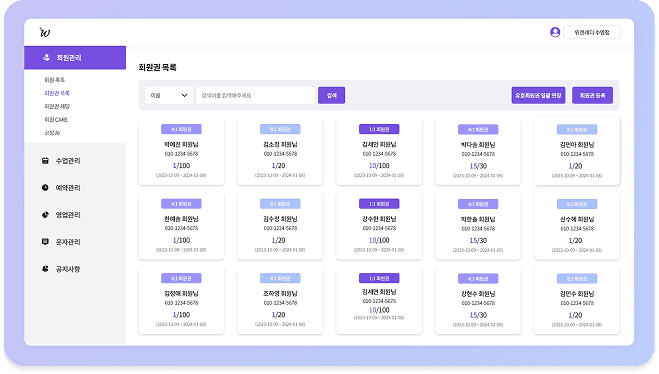Open 신수혜 회원님 membership card
The height and width of the screenshot is (374, 659).
pyautogui.click(x=577, y=226)
